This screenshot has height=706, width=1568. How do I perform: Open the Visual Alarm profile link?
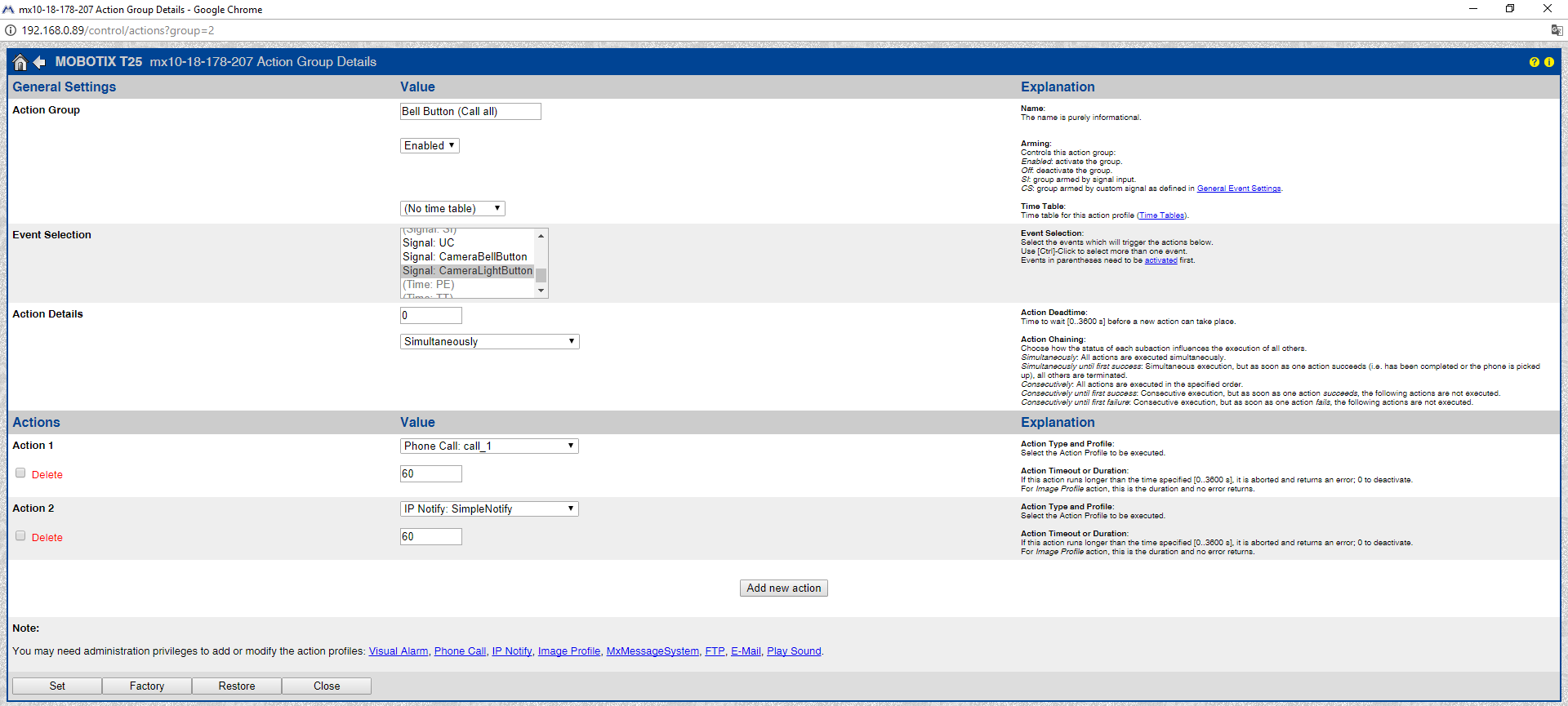tap(398, 650)
